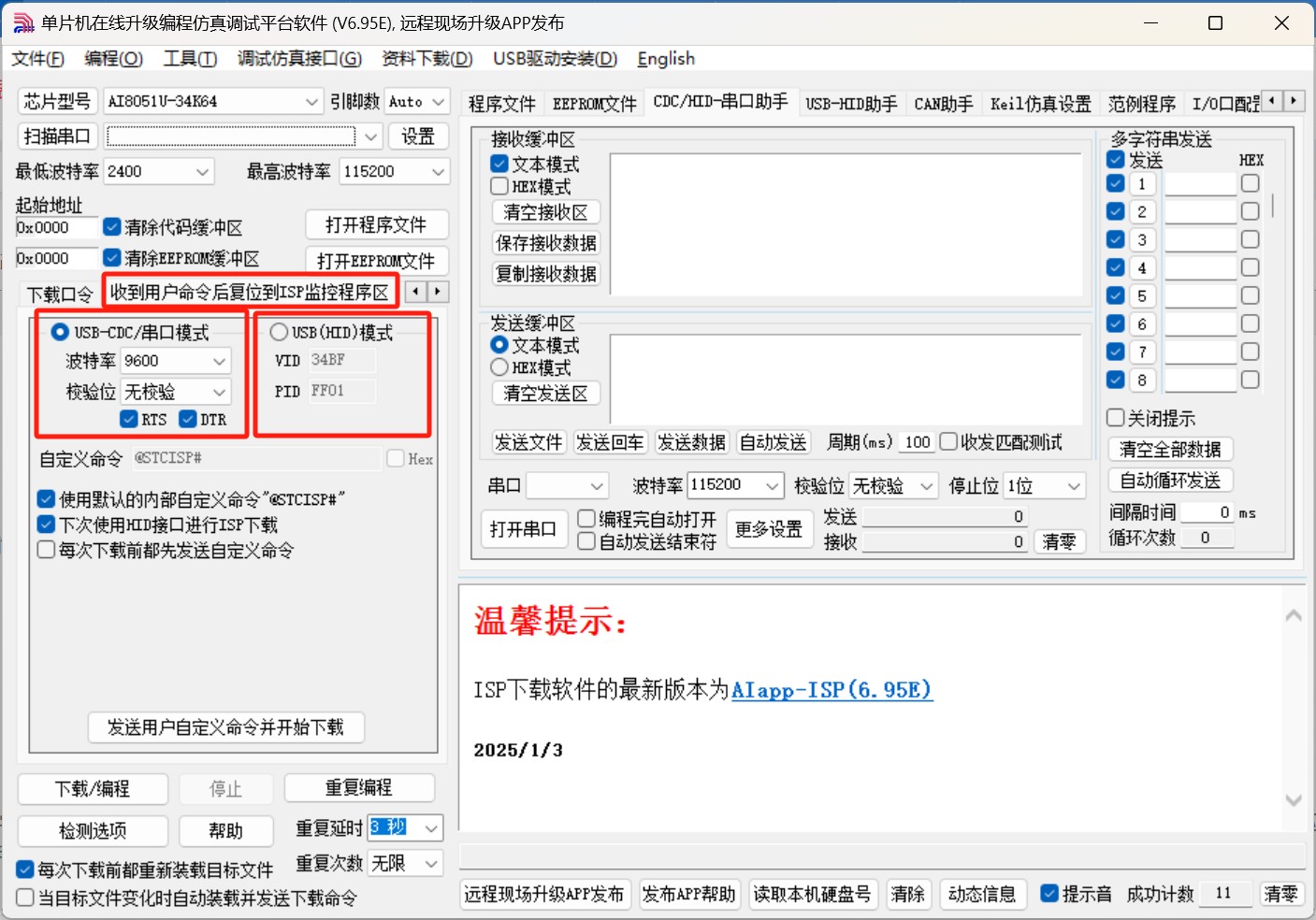
Task: Select the 下载口令 tab
Action: tap(60, 295)
